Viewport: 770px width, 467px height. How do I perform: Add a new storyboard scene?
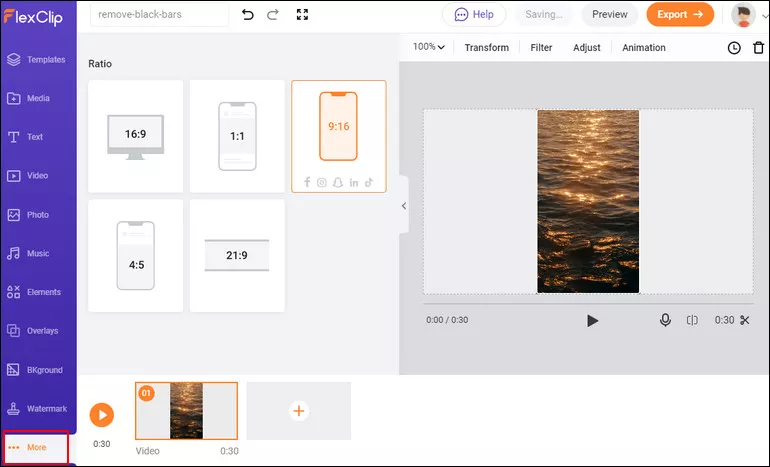[x=299, y=411]
